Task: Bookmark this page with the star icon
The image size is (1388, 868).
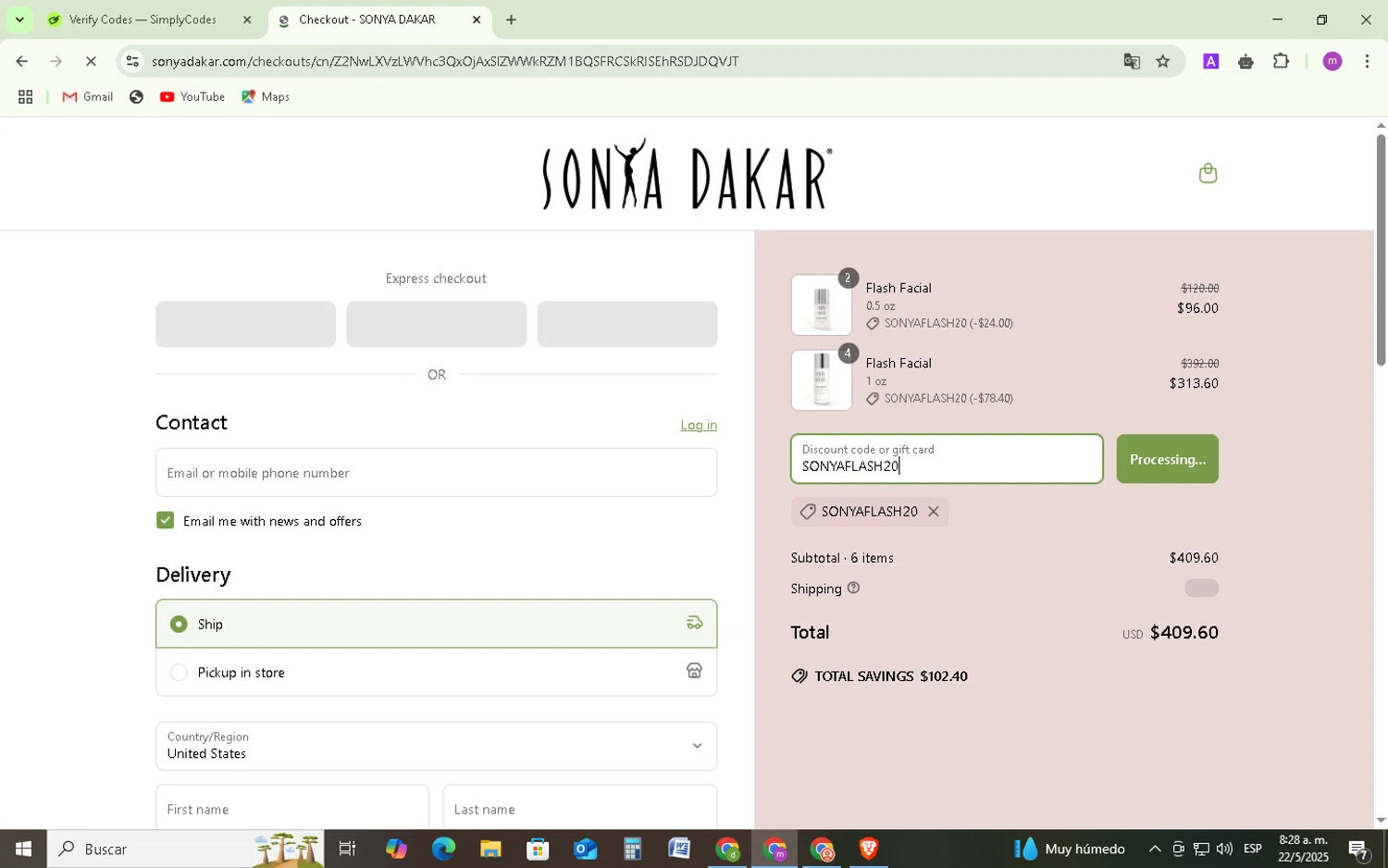Action: tap(1163, 61)
